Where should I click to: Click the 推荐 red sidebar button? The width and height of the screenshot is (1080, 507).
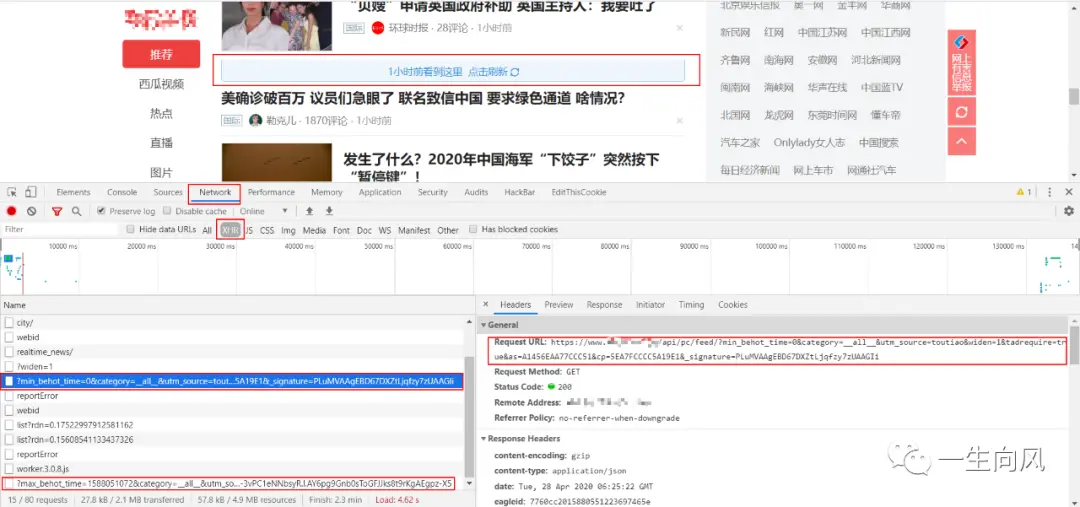[x=161, y=54]
